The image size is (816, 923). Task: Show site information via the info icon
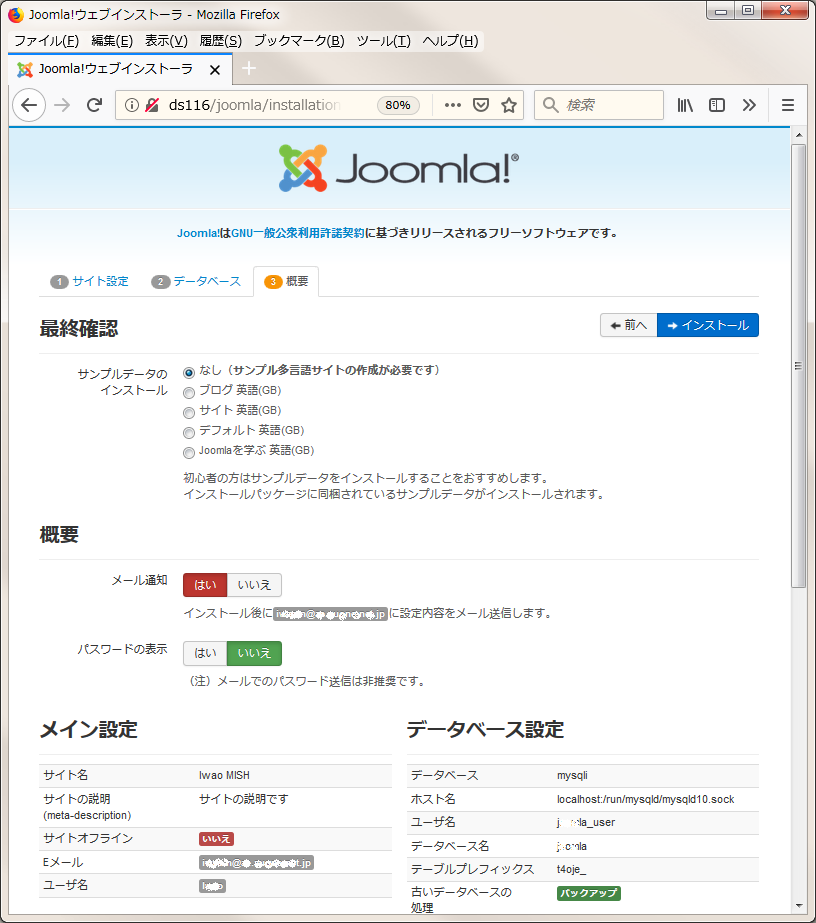pos(132,105)
